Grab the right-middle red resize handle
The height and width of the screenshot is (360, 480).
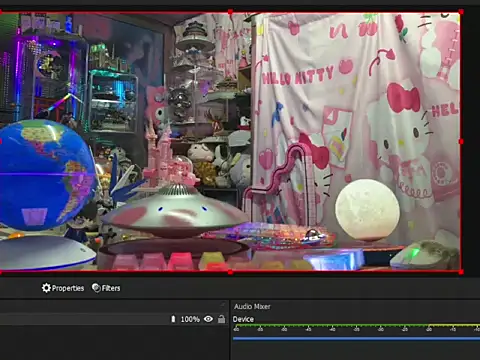click(461, 142)
